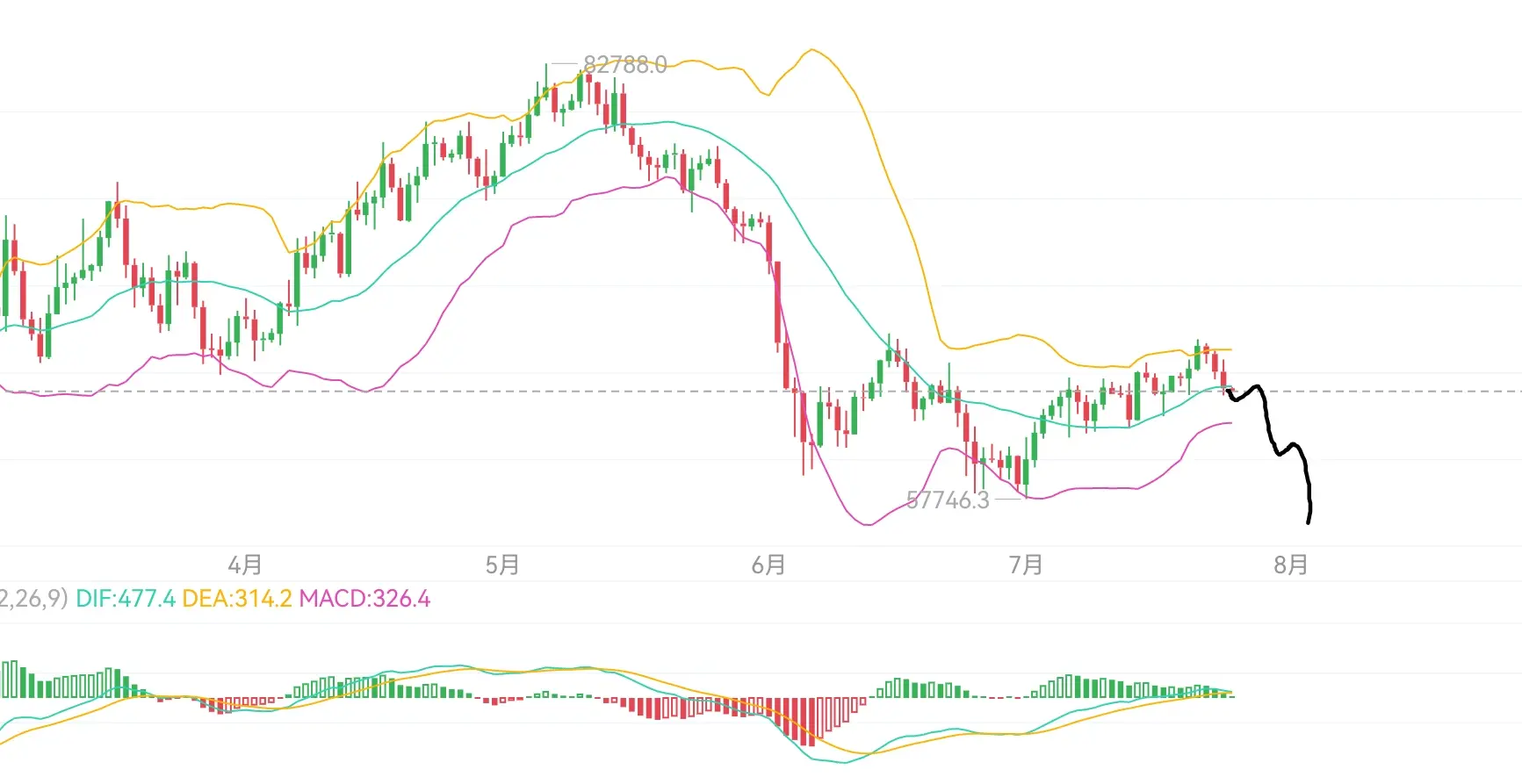
Task: Select the 5月 date axis label
Action: point(502,565)
